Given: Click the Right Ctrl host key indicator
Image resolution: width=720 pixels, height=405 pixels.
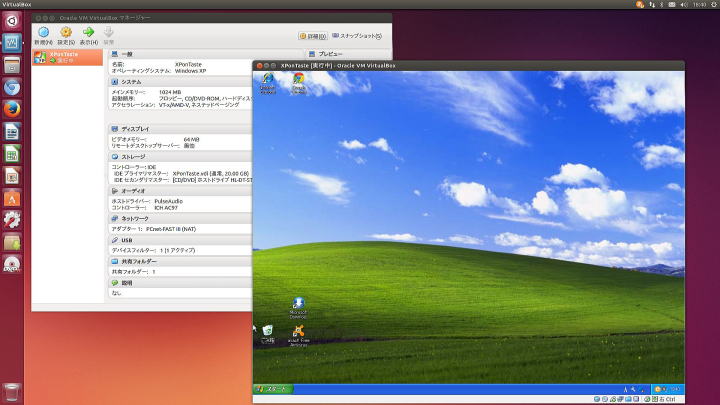Looking at the screenshot, I should pyautogui.click(x=668, y=399).
